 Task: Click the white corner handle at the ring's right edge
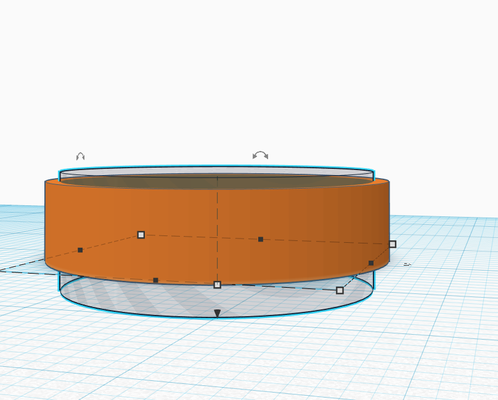click(x=393, y=244)
